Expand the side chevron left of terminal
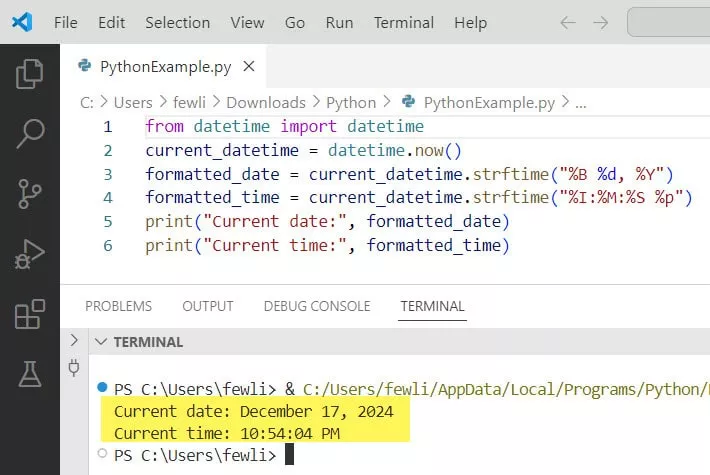Image resolution: width=710 pixels, height=475 pixels. click(x=72, y=341)
